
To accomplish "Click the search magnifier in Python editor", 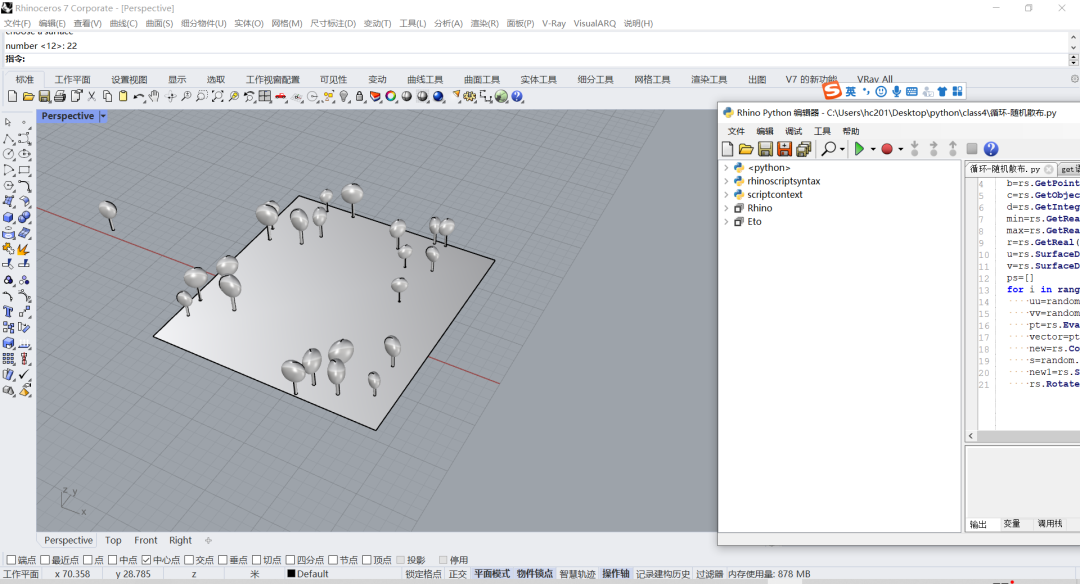I will (x=829, y=149).
